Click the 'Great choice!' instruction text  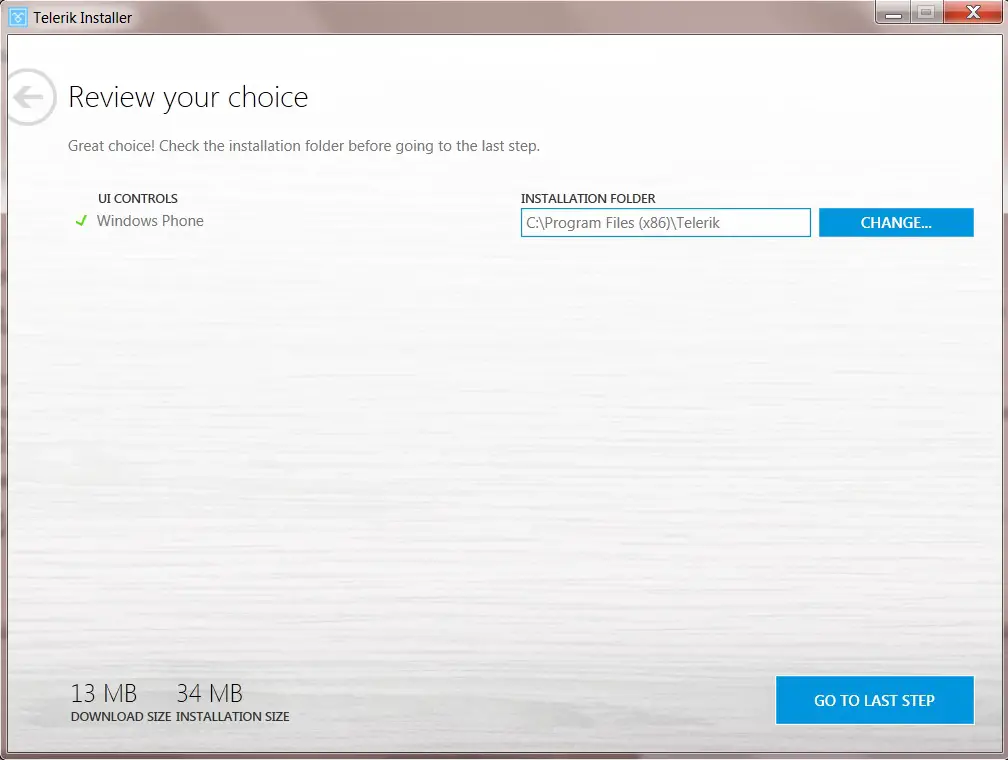[x=304, y=146]
